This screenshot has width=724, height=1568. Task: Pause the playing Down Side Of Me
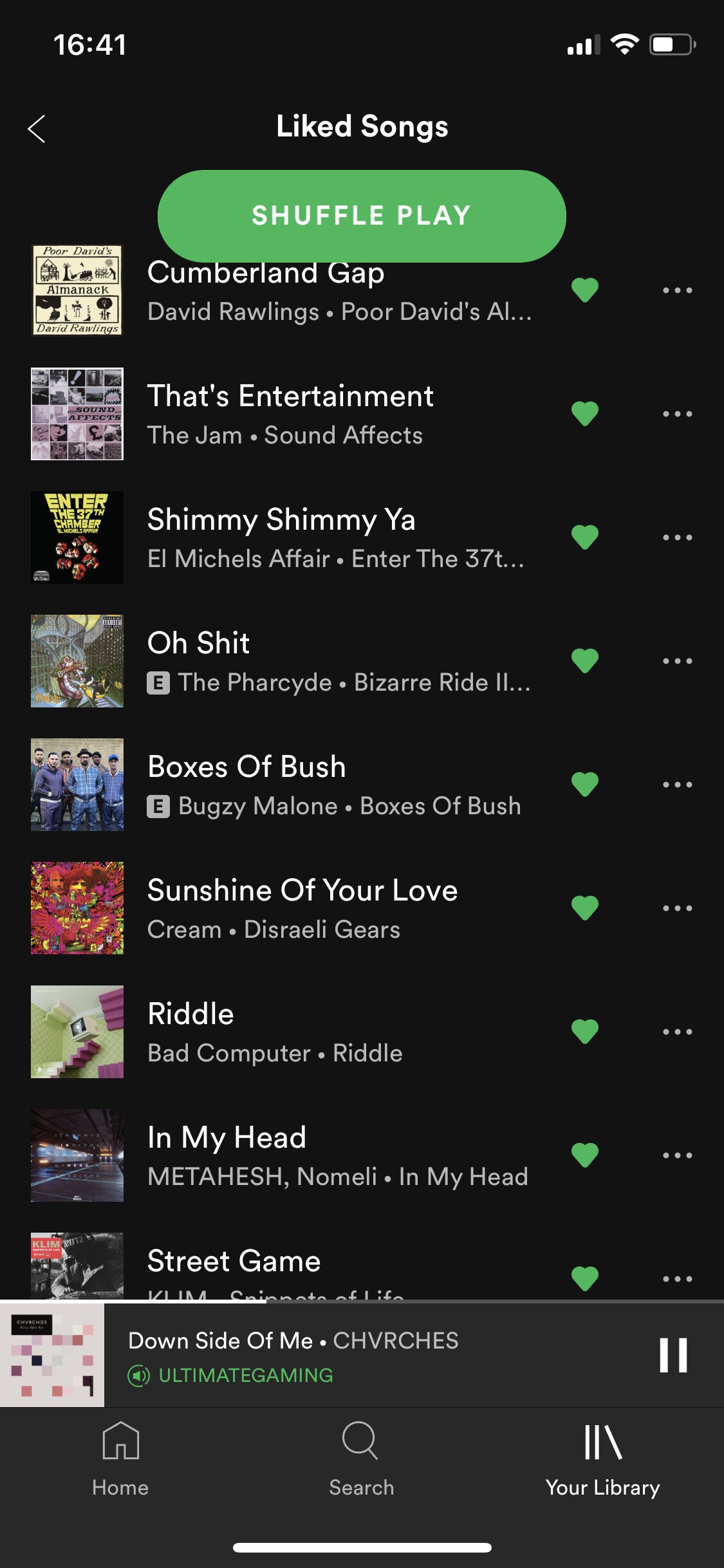[x=673, y=1355]
